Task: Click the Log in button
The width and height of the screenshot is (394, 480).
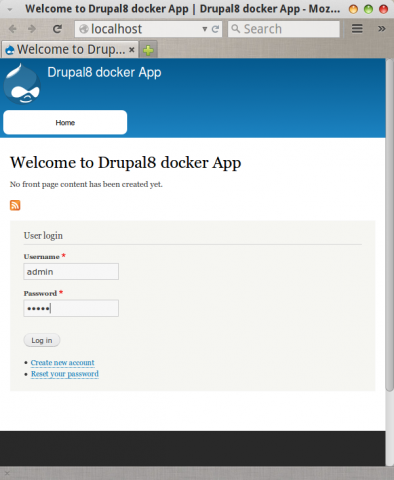Action: click(x=42, y=340)
